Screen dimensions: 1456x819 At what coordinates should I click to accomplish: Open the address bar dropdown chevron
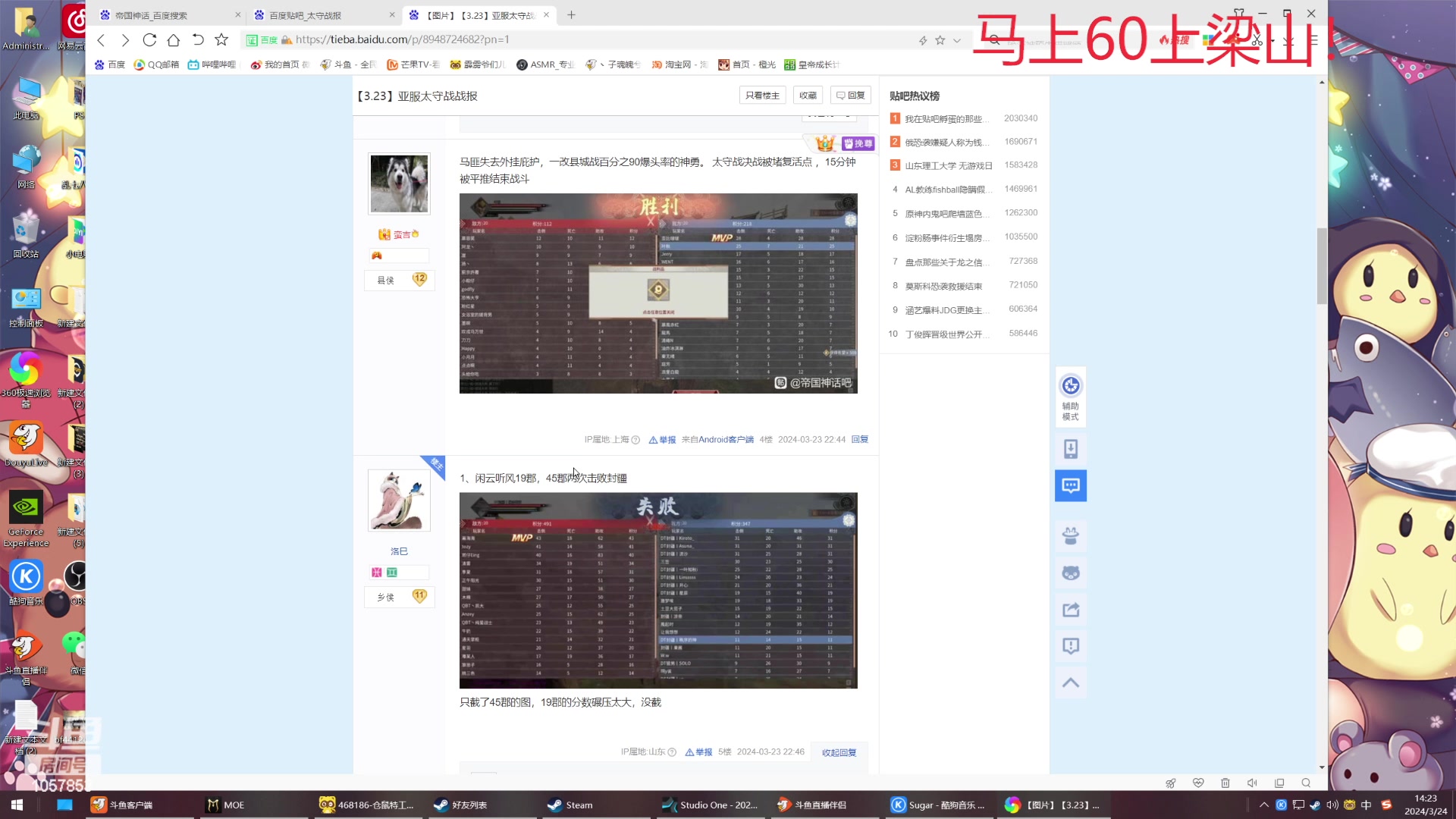click(957, 39)
